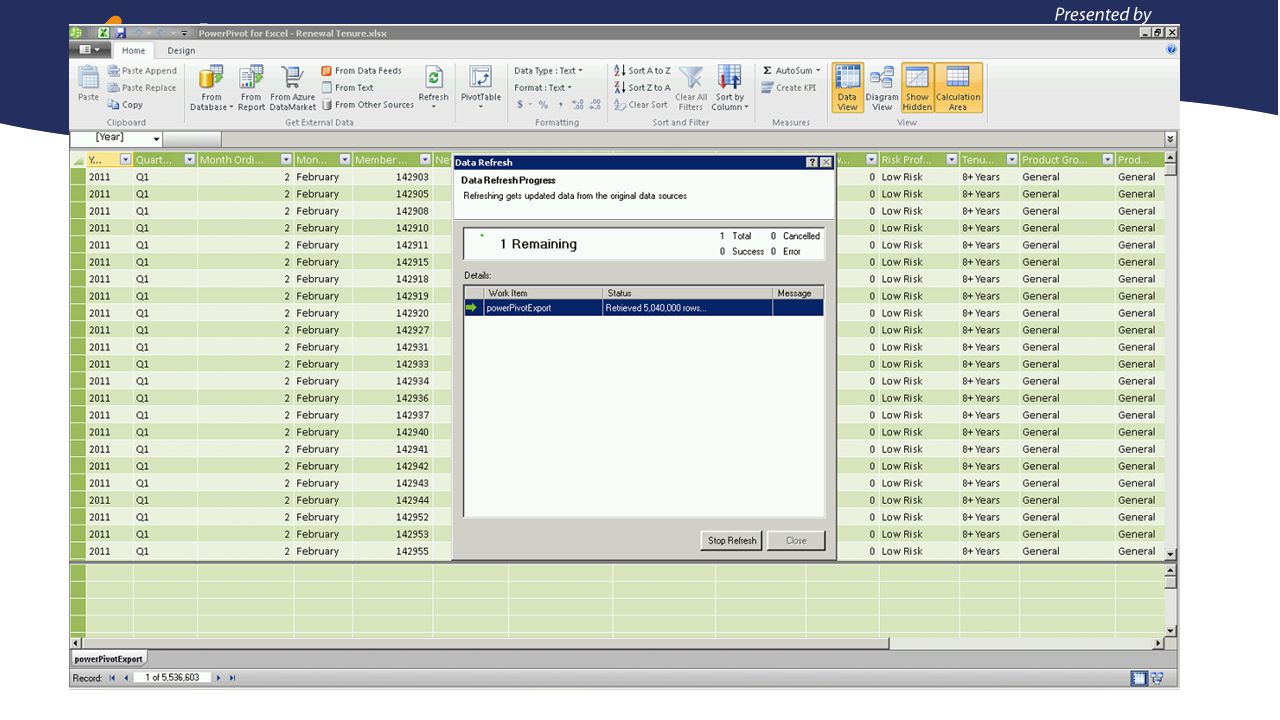This screenshot has height=720, width=1280.
Task: Copy the selection with the Copy command
Action: 126,105
